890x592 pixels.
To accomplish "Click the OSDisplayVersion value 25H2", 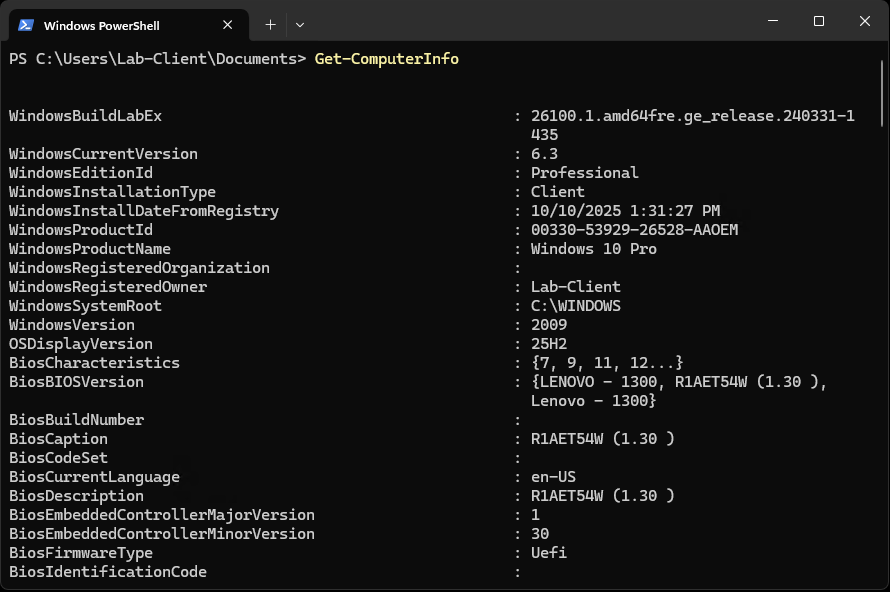I will coord(547,343).
